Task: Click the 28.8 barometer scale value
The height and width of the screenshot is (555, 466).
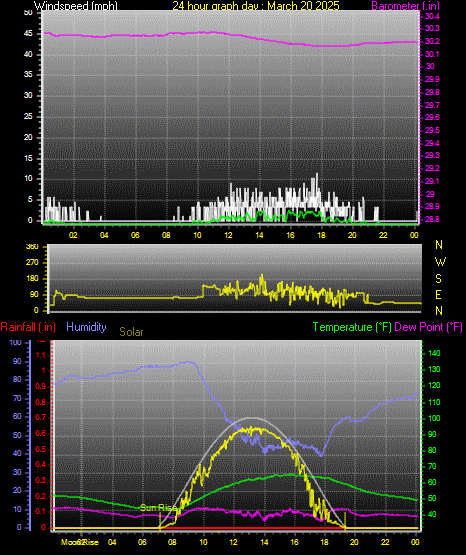Action: coord(432,219)
